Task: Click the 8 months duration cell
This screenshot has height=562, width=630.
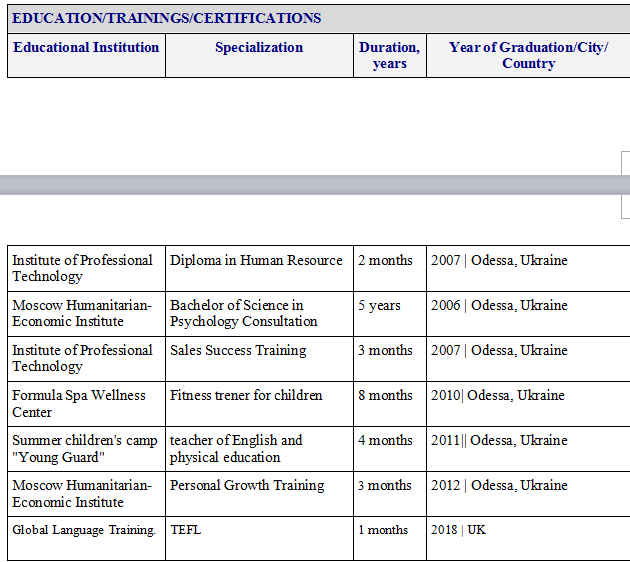Action: click(385, 395)
